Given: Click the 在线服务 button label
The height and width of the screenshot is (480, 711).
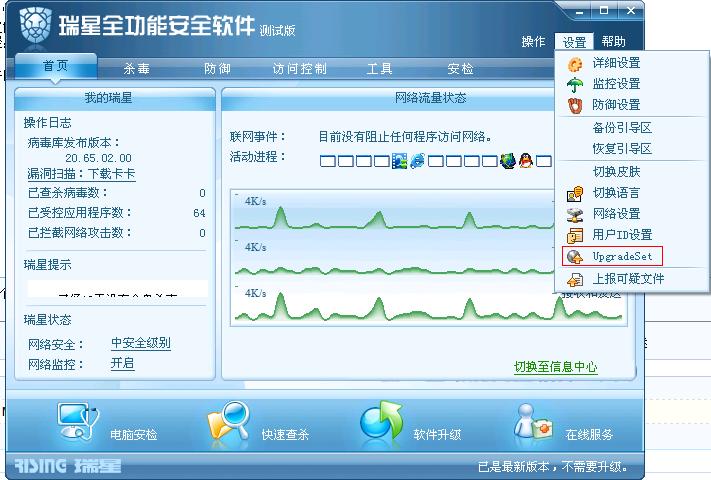Looking at the screenshot, I should click(x=589, y=435).
